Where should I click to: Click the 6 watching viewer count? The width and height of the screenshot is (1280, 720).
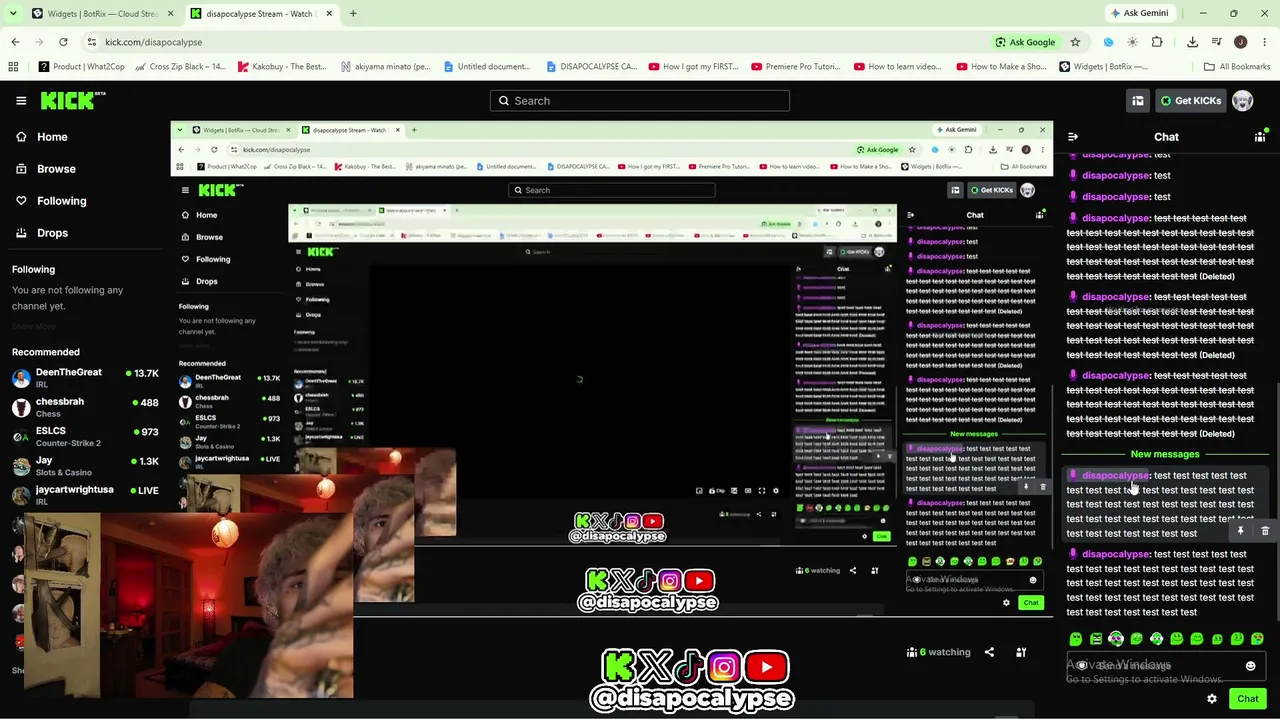coord(939,652)
